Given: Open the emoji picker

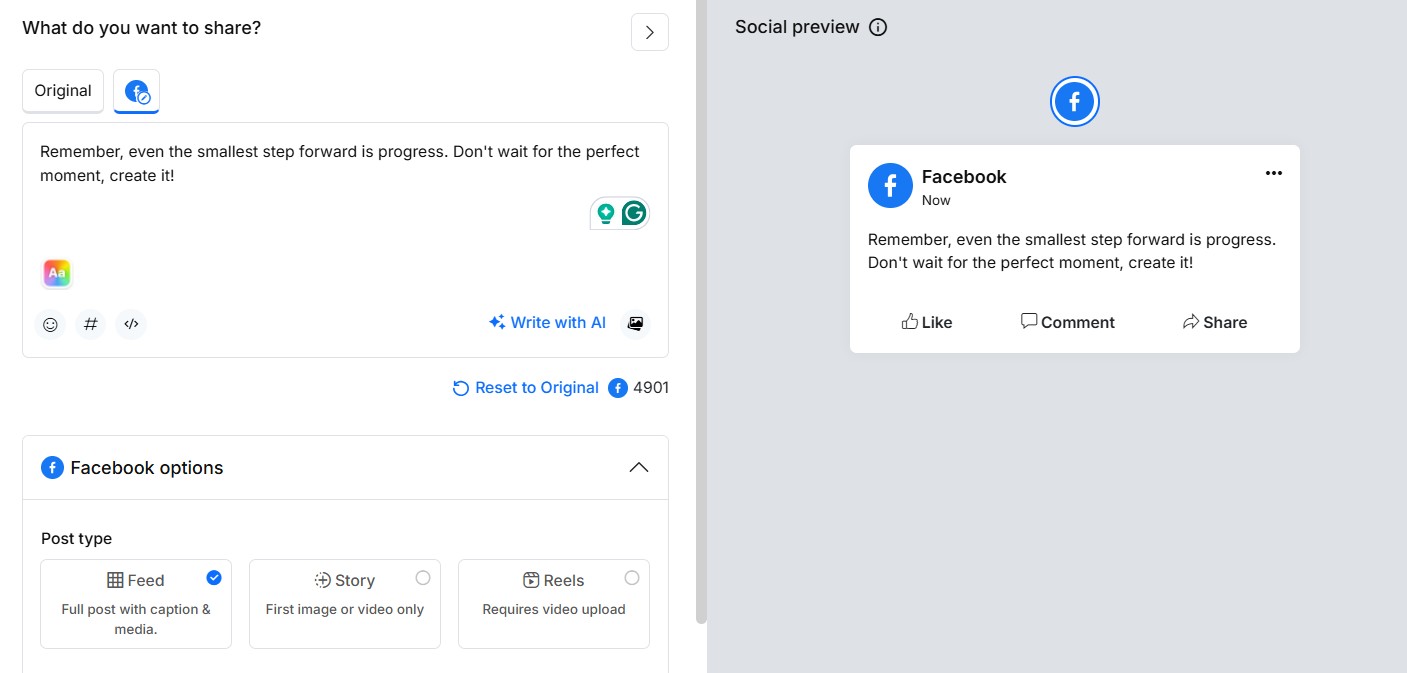Looking at the screenshot, I should [50, 324].
